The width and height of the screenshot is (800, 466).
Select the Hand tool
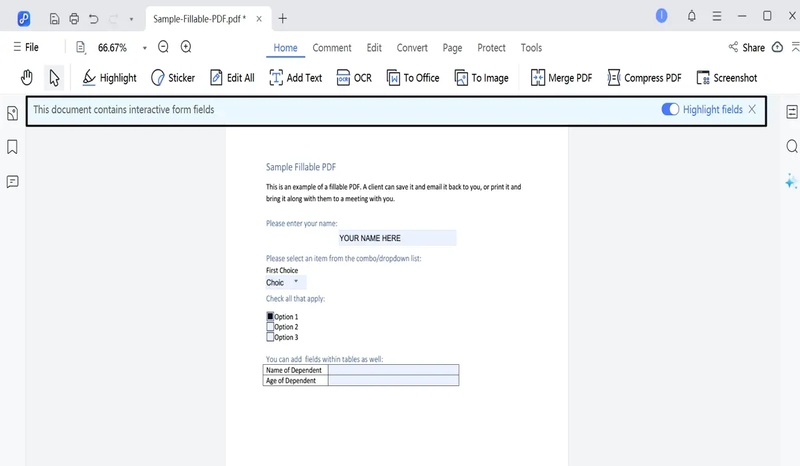tap(27, 78)
